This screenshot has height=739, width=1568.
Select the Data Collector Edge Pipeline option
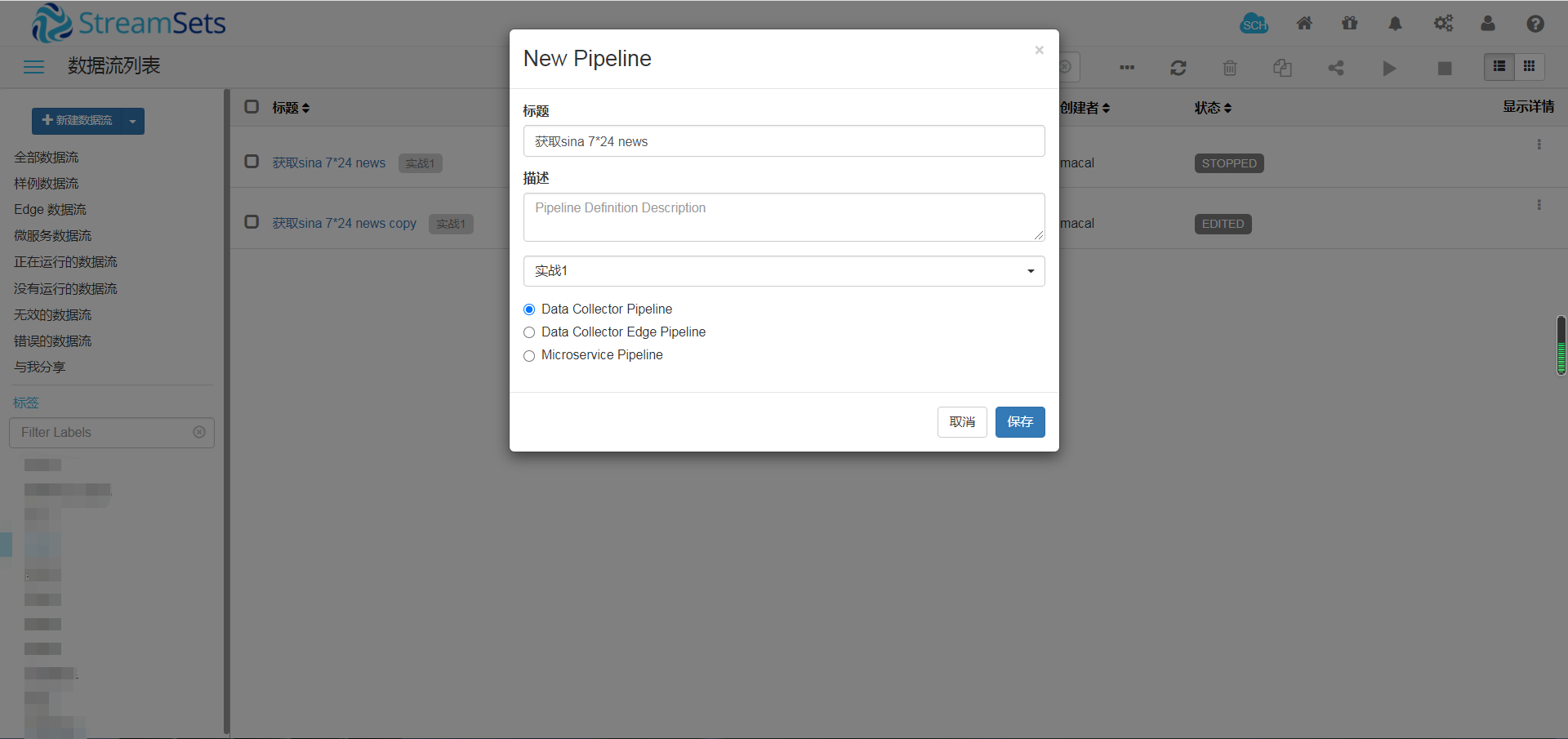529,332
